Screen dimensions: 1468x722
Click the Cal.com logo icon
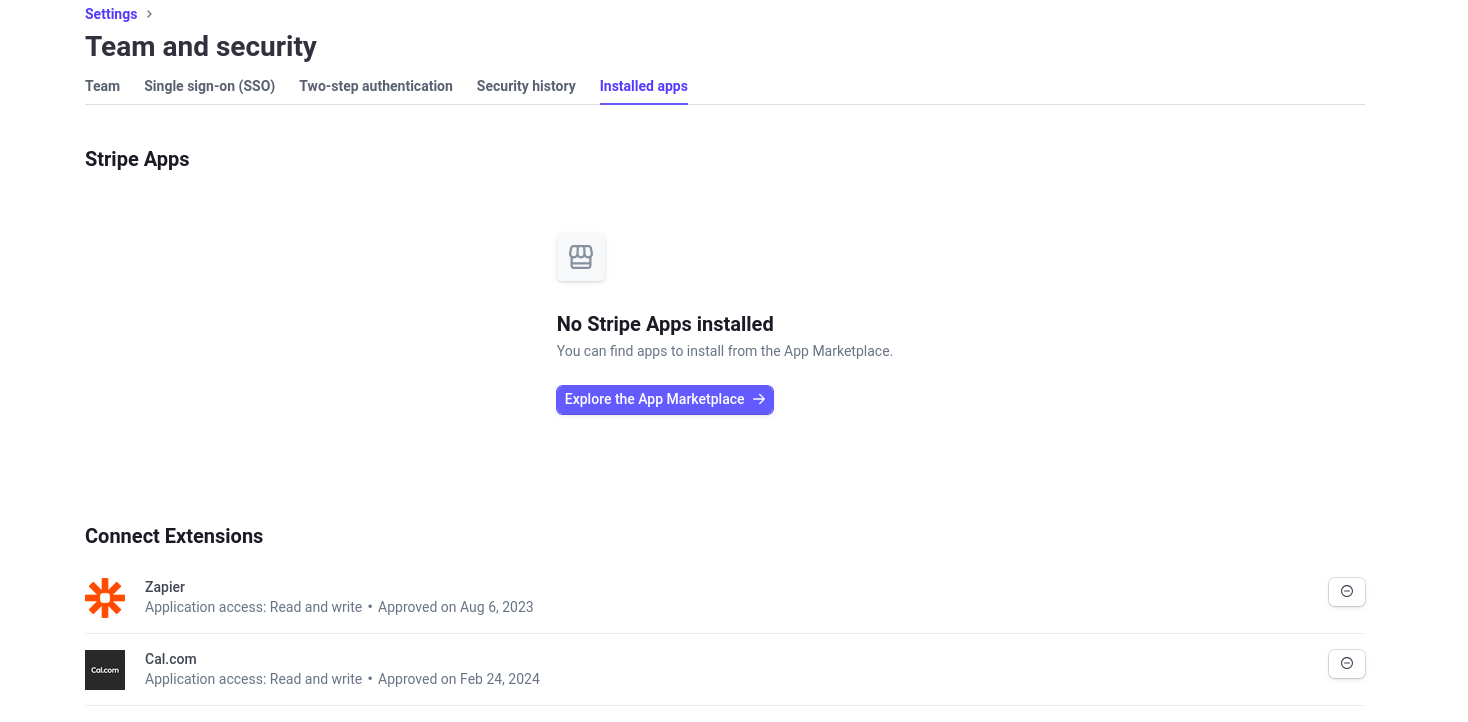[105, 670]
